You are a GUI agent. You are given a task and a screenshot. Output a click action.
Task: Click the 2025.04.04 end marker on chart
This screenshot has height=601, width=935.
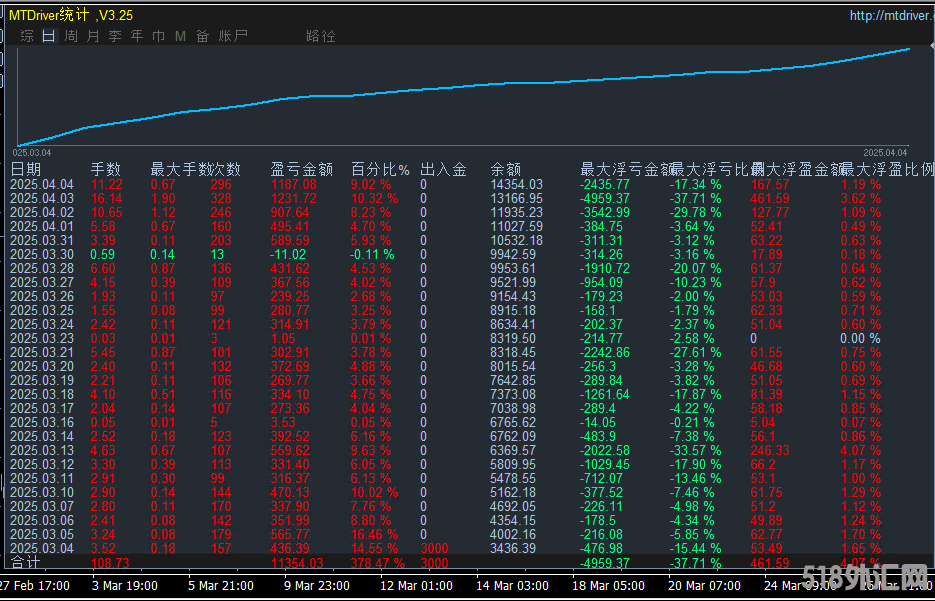(x=885, y=152)
